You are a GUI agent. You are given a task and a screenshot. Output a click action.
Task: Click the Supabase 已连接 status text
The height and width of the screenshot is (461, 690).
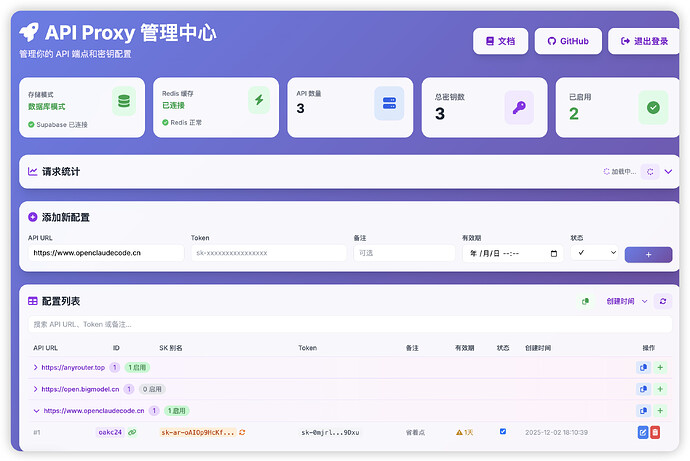point(62,124)
